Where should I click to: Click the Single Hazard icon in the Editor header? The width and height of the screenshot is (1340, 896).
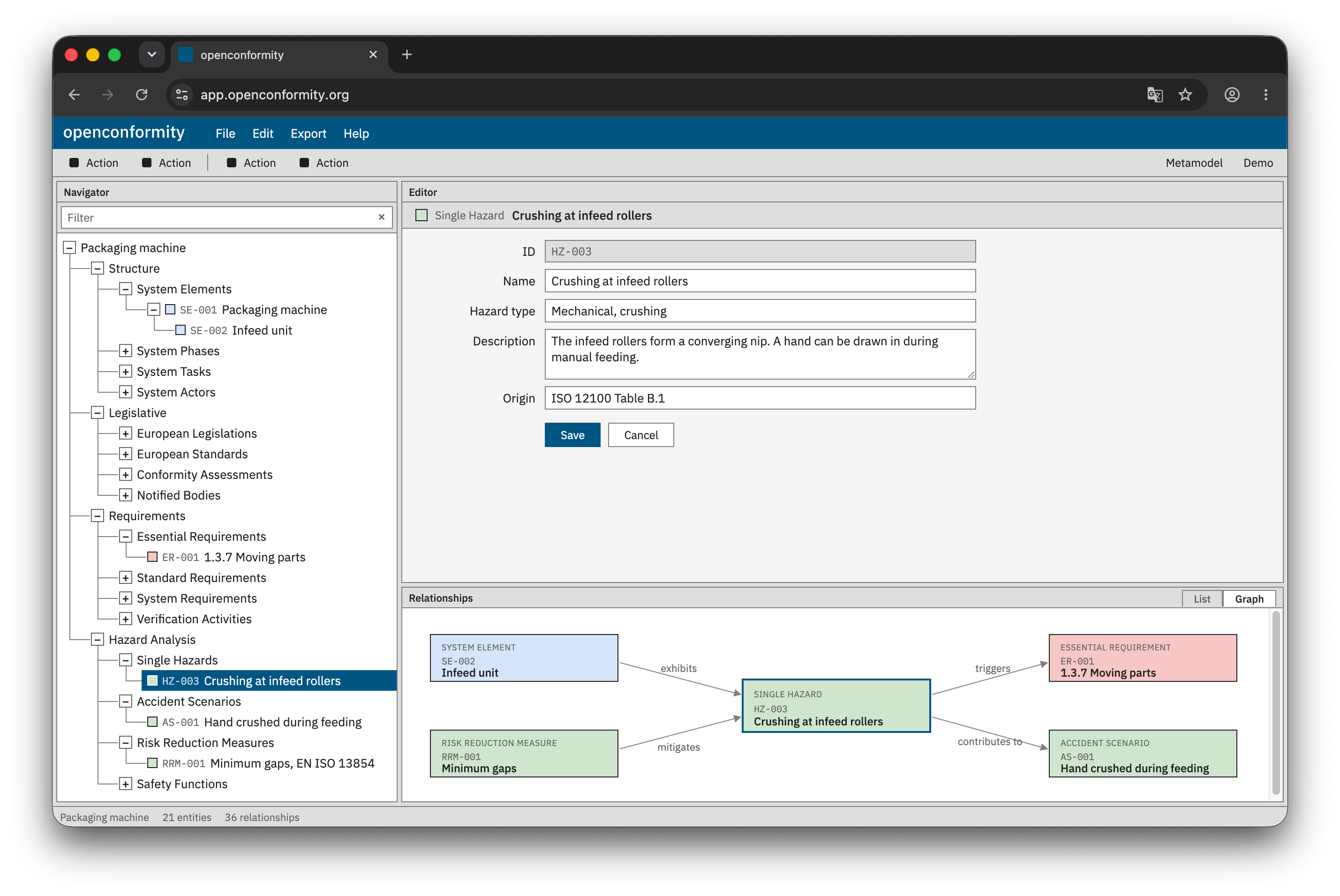tap(422, 215)
